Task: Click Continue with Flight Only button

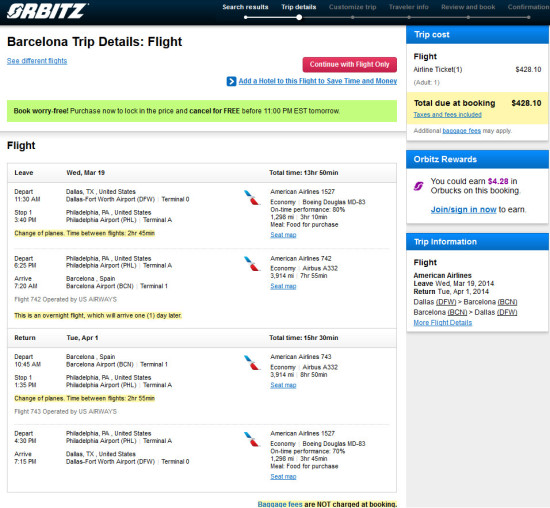Action: (350, 65)
